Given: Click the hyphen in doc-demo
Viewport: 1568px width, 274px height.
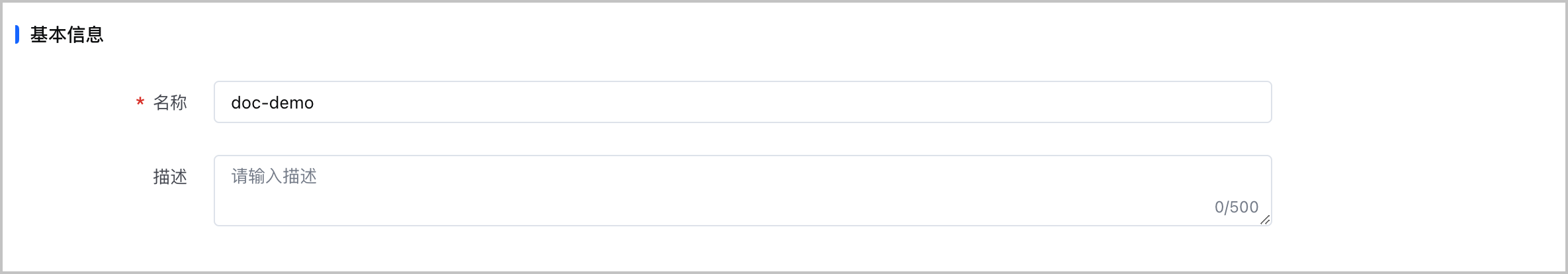Looking at the screenshot, I should click(x=264, y=103).
